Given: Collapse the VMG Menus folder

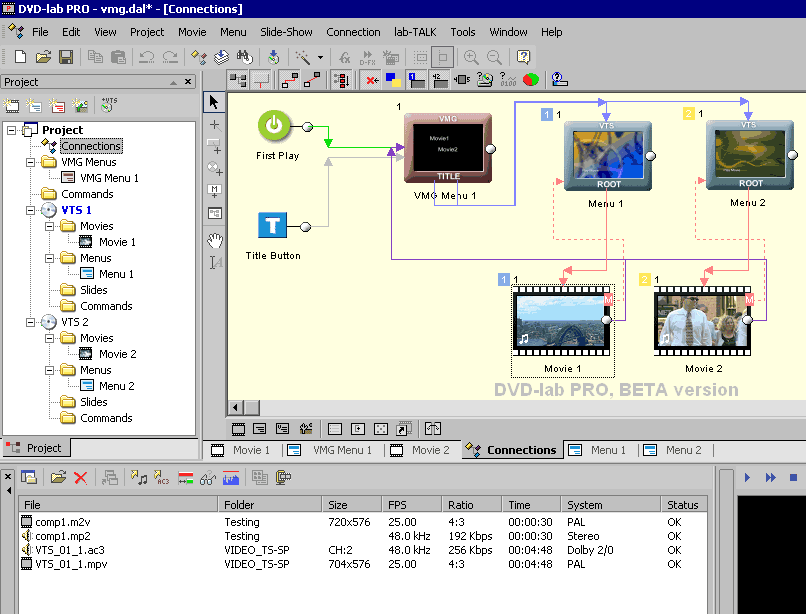Looking at the screenshot, I should tap(30, 162).
